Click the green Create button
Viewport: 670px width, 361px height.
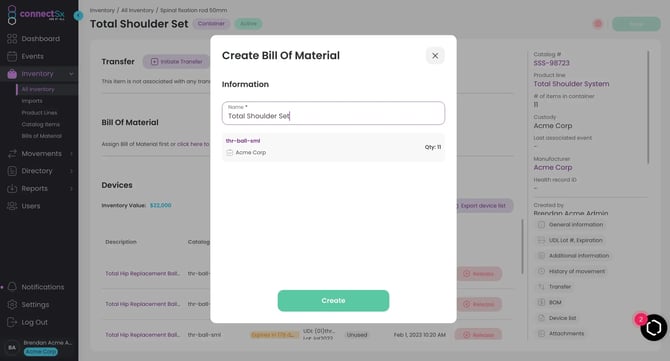[333, 301]
